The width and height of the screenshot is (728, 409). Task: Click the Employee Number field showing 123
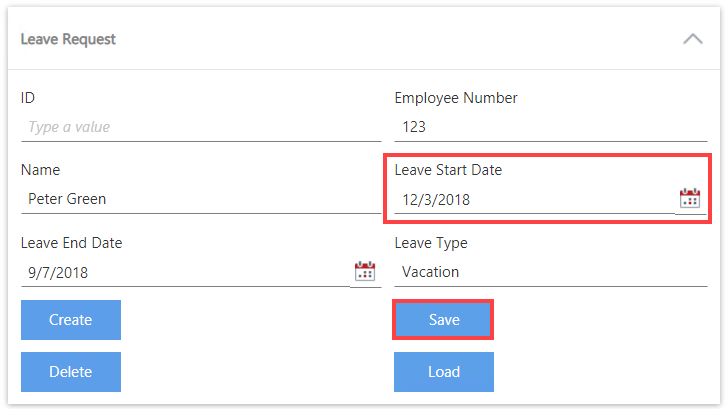point(550,127)
